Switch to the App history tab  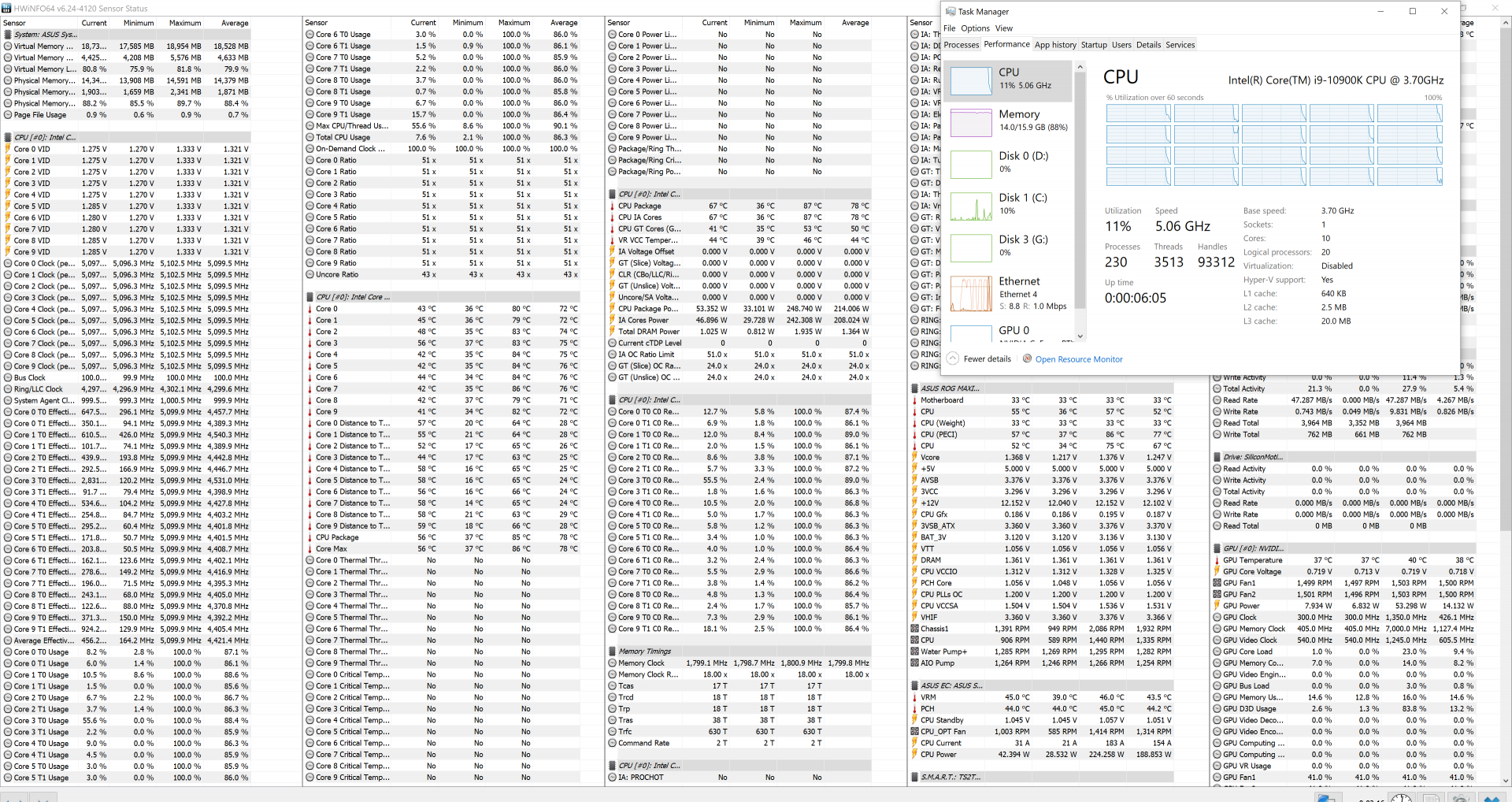point(1055,45)
